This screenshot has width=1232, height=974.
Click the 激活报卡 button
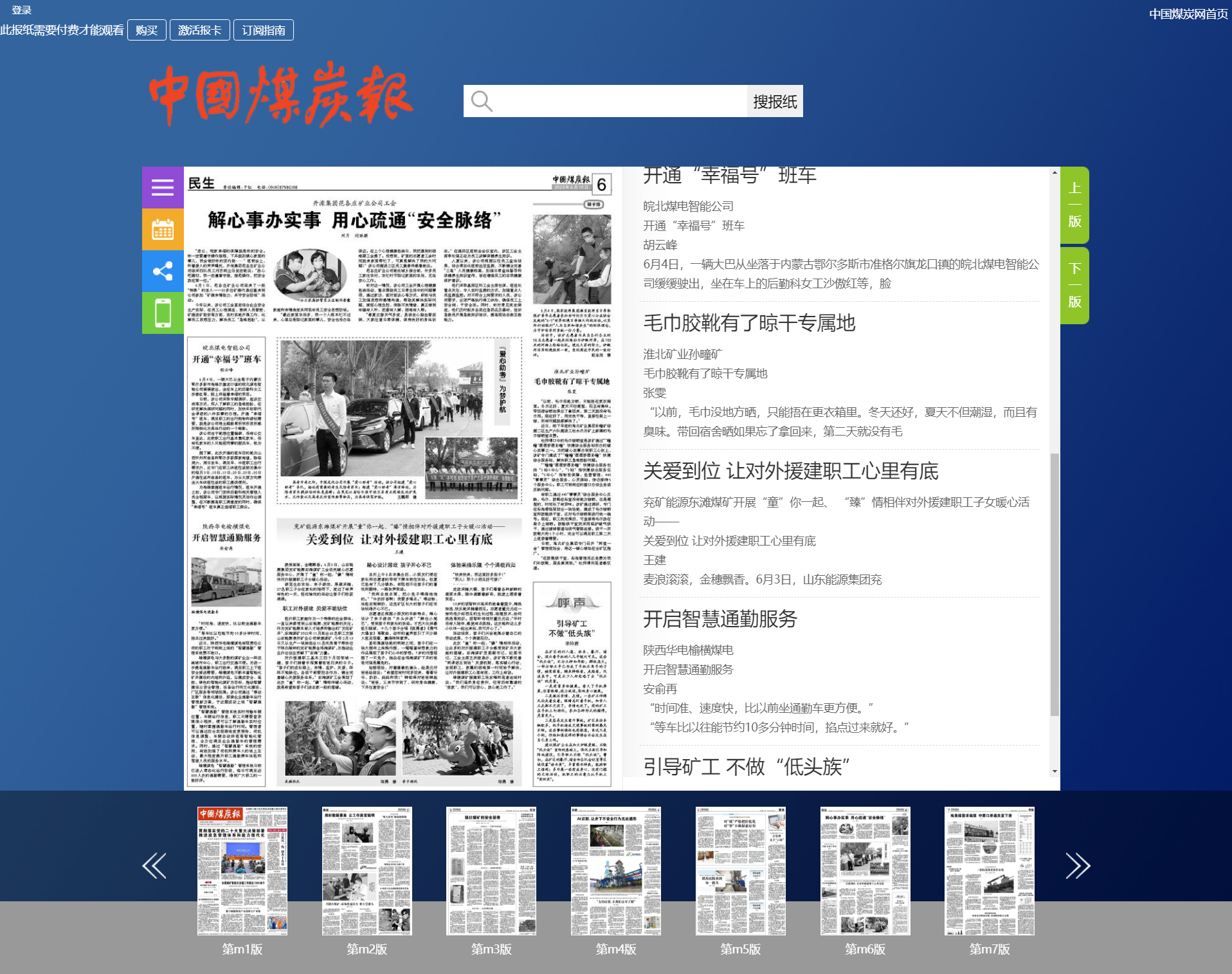coord(200,30)
